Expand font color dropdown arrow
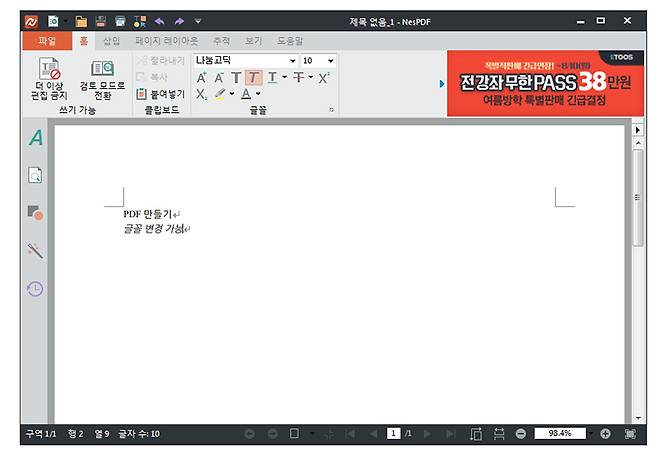The width and height of the screenshot is (658, 457). [x=258, y=94]
